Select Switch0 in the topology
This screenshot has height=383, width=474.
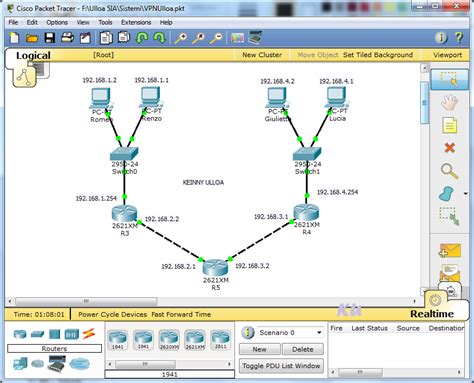click(x=124, y=154)
